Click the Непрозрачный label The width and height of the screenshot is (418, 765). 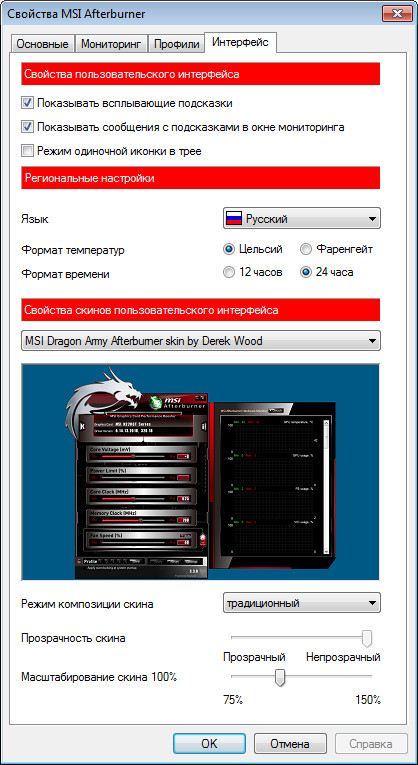(343, 657)
